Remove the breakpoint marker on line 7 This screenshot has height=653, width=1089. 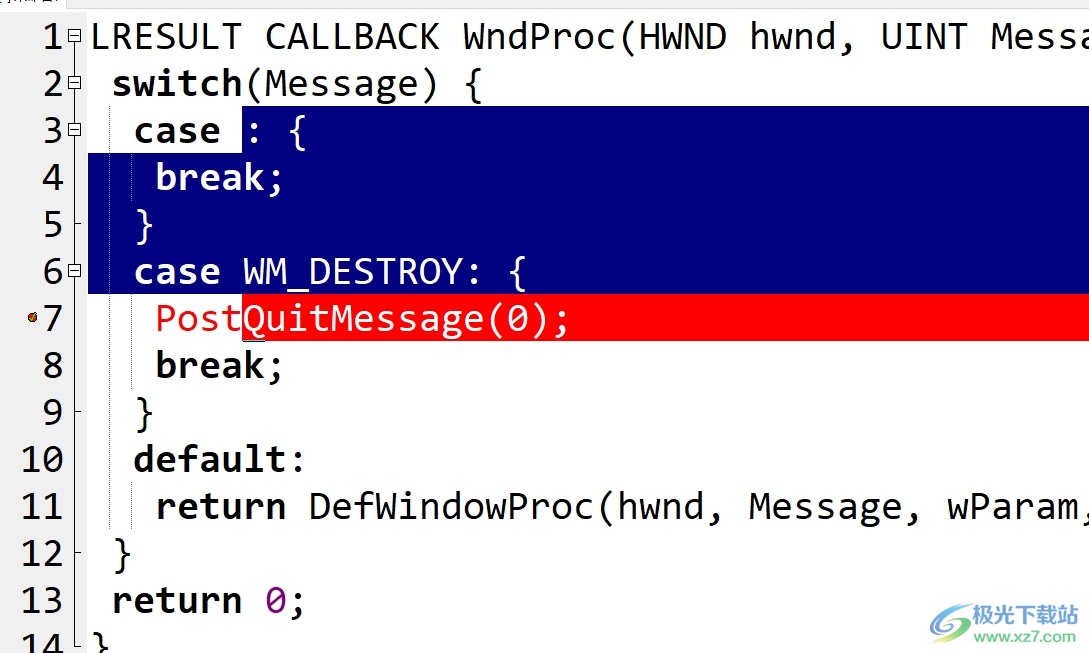tap(32, 317)
